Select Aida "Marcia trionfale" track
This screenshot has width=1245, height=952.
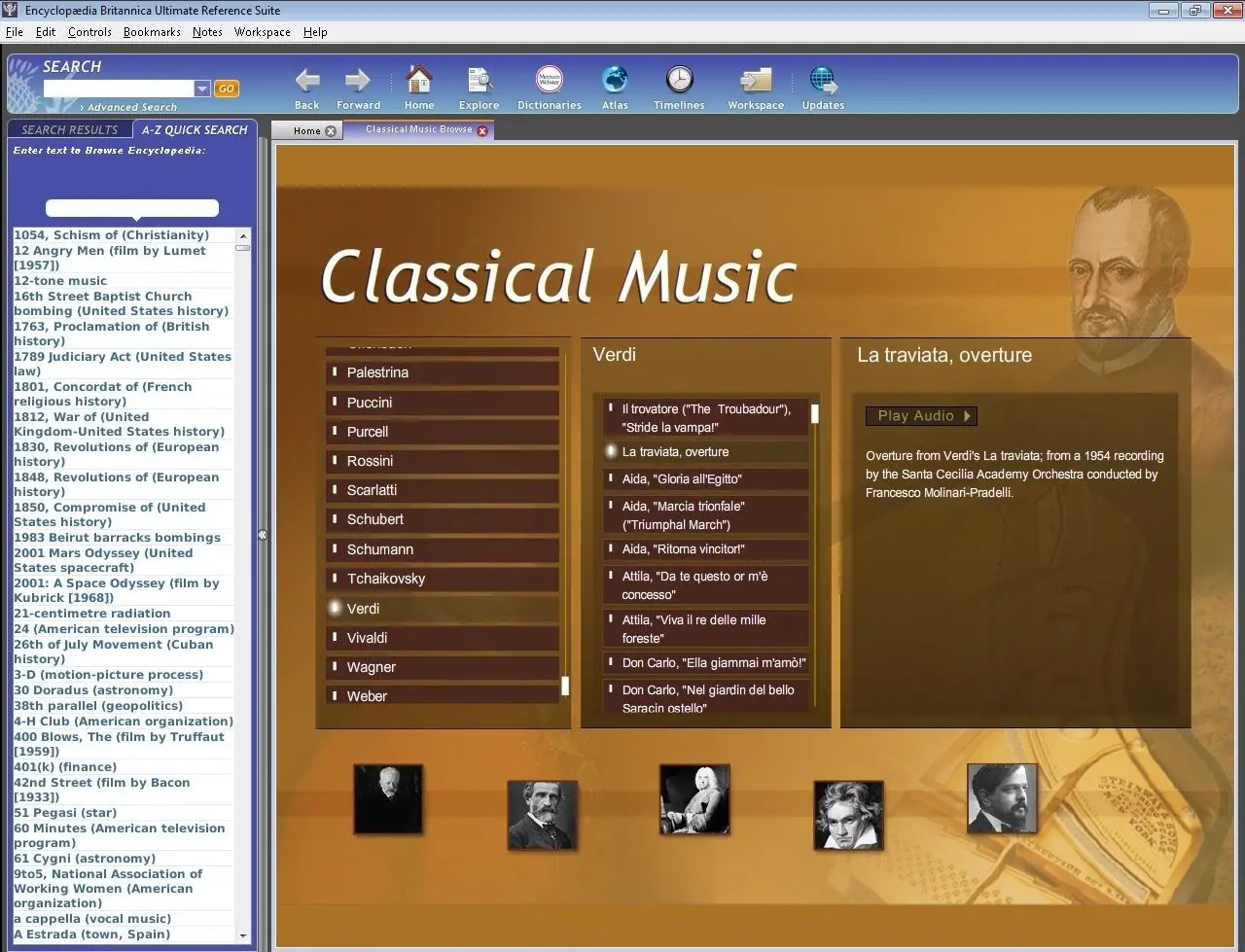click(705, 515)
